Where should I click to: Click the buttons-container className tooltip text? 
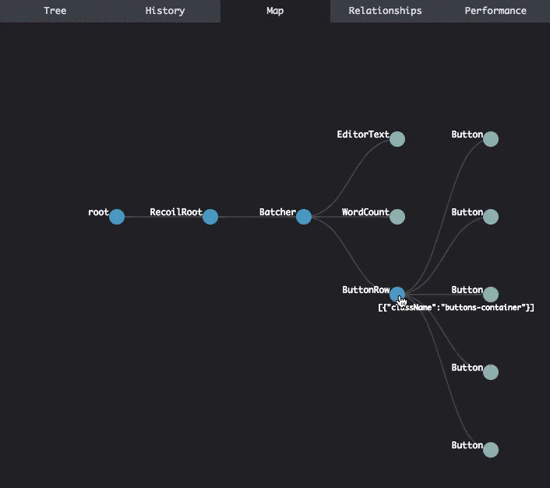click(456, 308)
